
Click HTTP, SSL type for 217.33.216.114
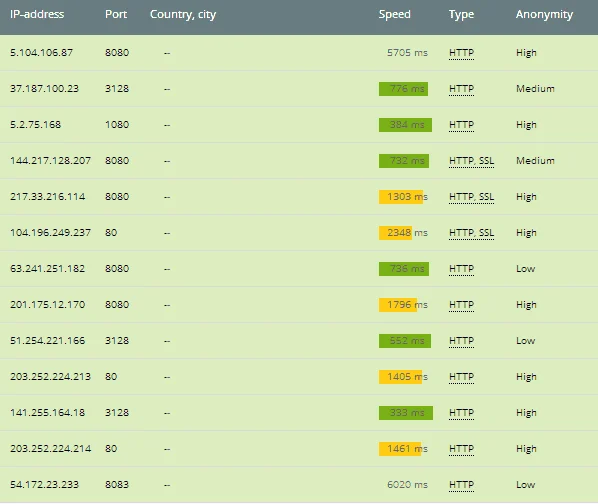[x=471, y=197]
